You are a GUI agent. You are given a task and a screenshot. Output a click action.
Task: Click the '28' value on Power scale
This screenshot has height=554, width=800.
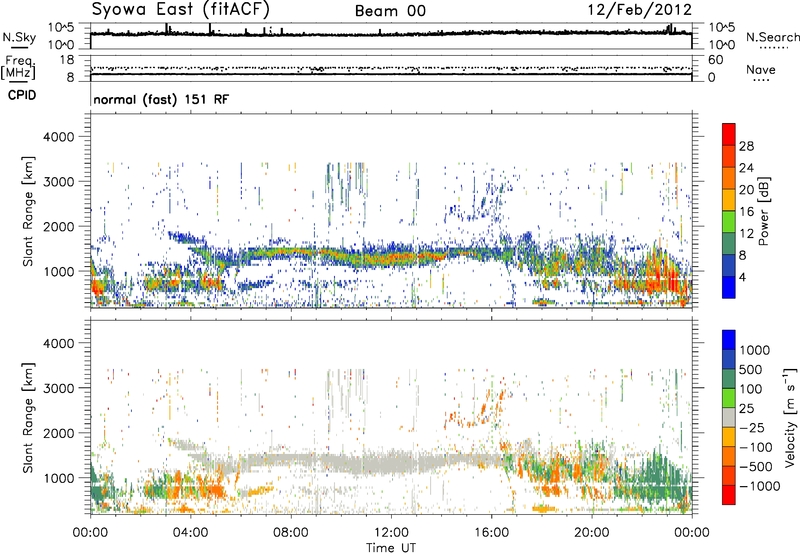746,146
